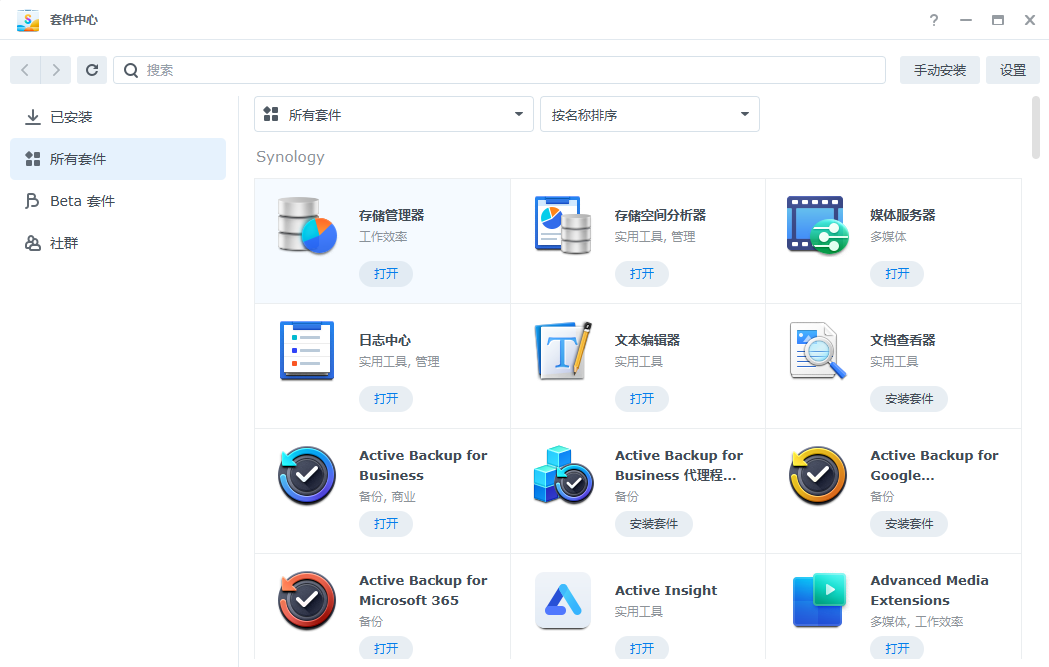Focus the 搜索 input field
Image resolution: width=1049 pixels, height=667 pixels.
coord(499,70)
